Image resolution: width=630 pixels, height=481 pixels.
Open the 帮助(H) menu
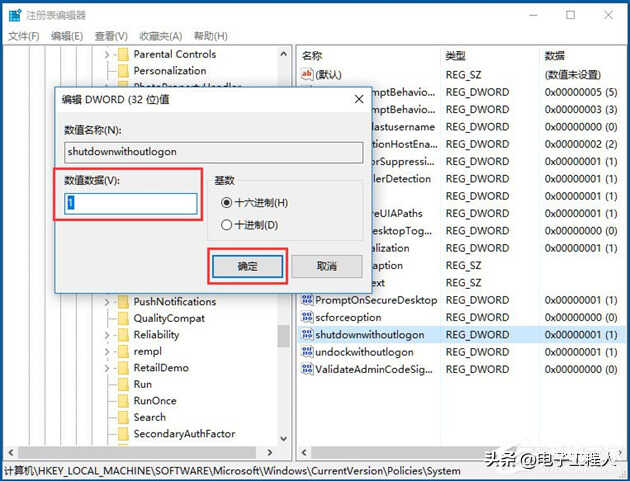211,36
